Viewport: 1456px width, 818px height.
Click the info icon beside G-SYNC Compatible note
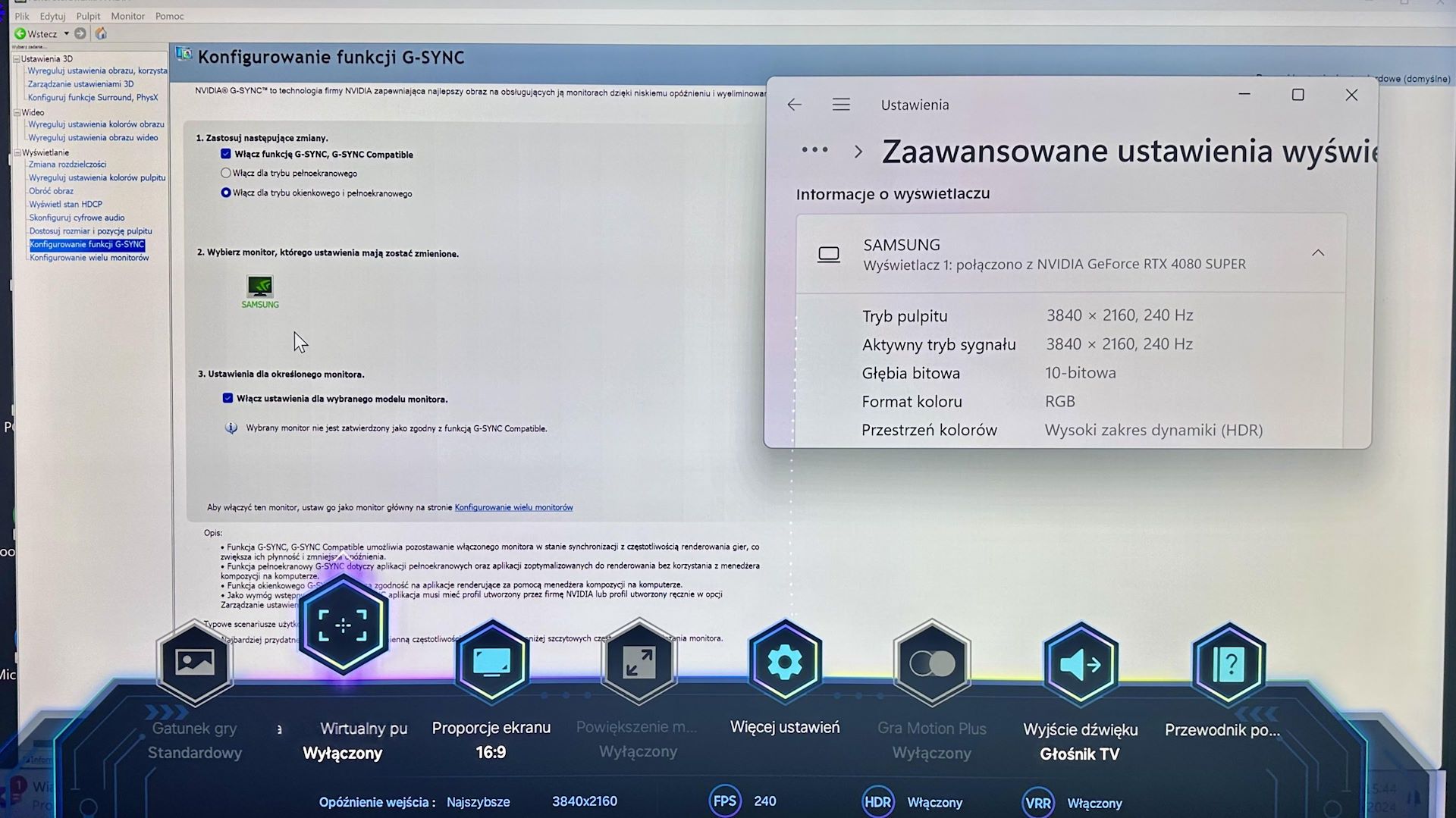(x=231, y=428)
